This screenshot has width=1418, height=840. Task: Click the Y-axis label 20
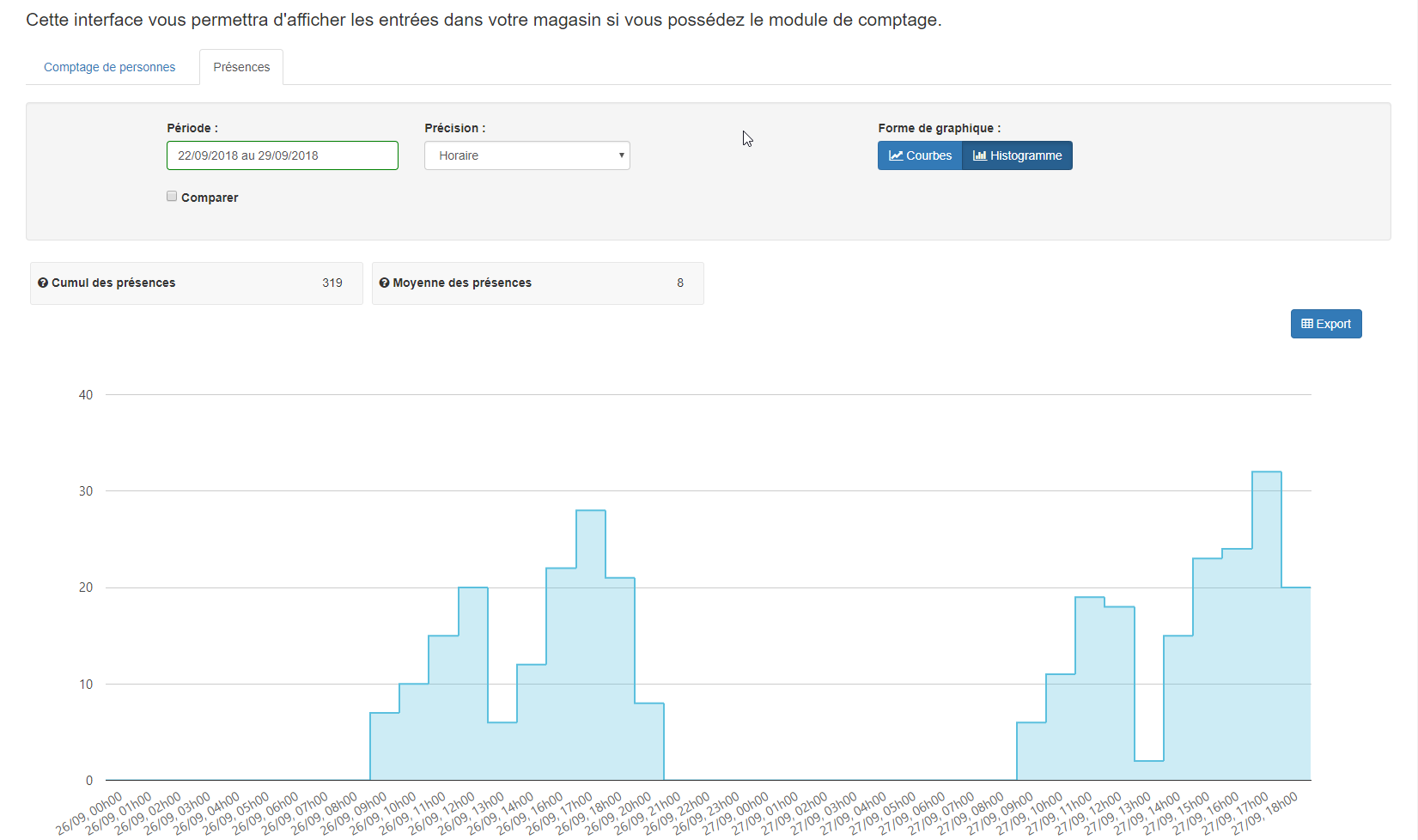tap(86, 587)
